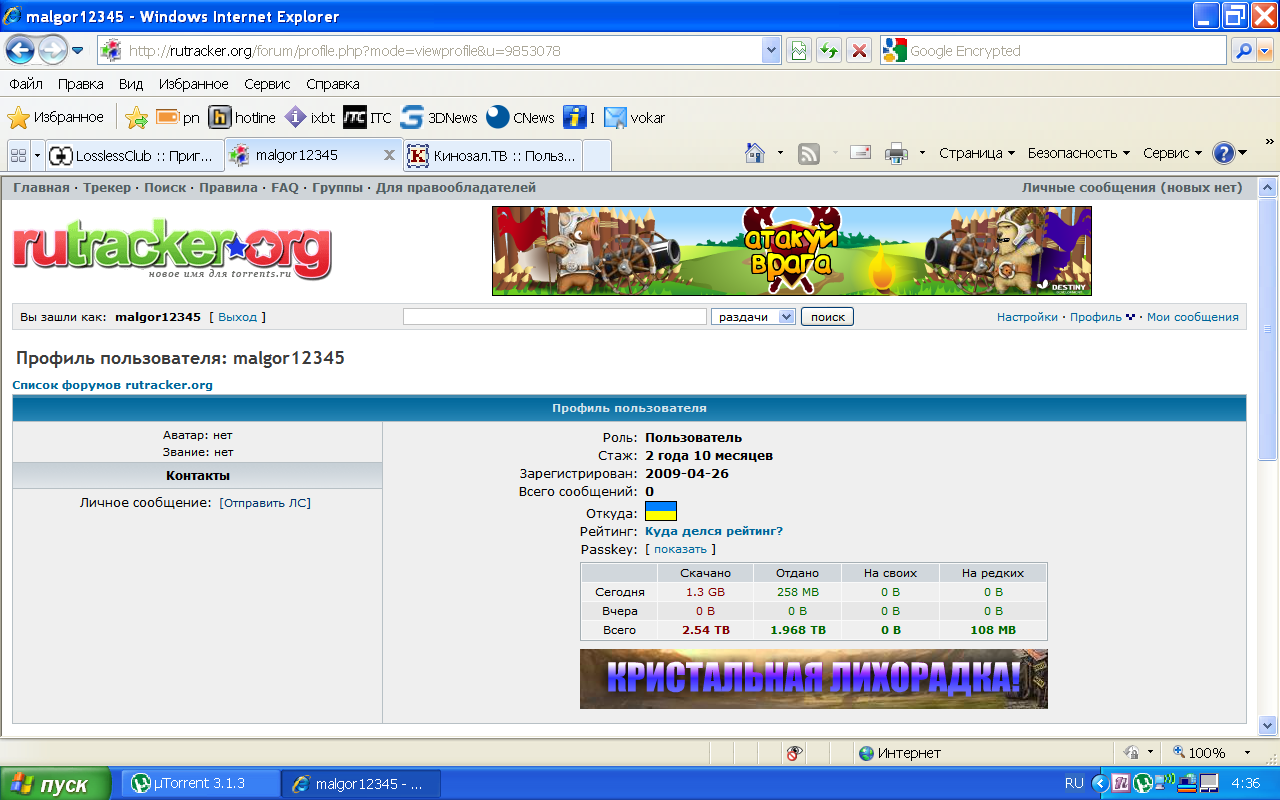The width and height of the screenshot is (1280, 800).
Task: Open the ixbt bookmark
Action: [310, 118]
